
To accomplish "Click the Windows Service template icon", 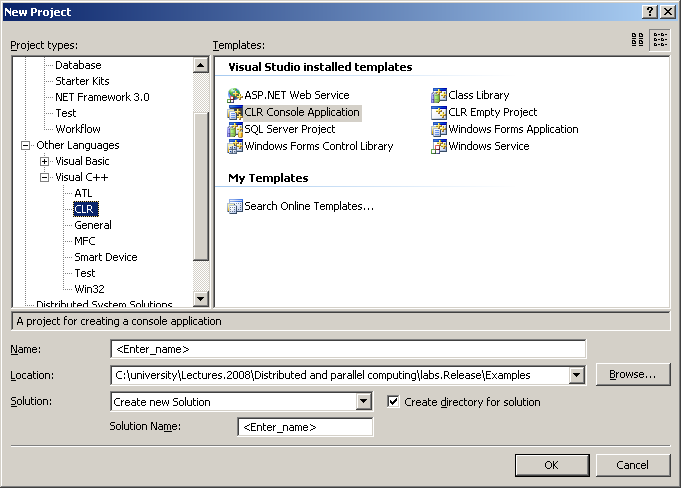I will click(439, 146).
